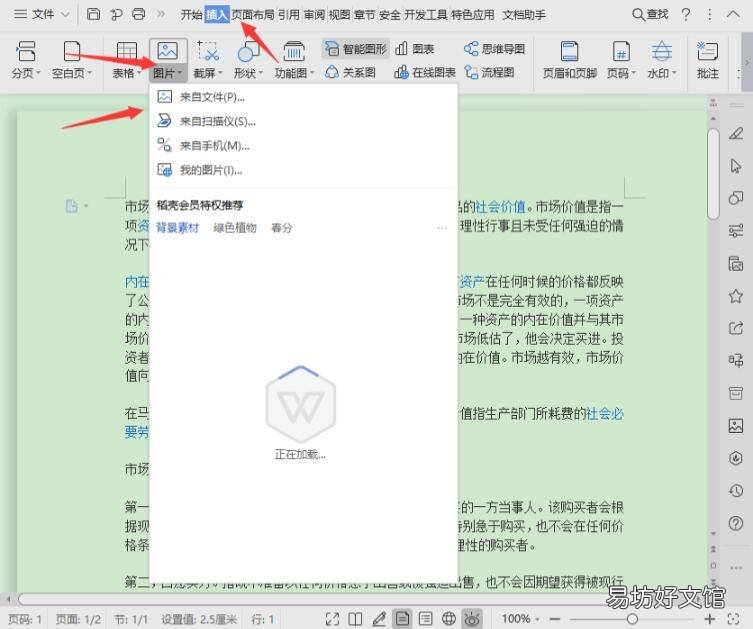Screen dimensions: 753x629
Task: Choose 我的图片(I) menu entry
Action: tap(304, 170)
